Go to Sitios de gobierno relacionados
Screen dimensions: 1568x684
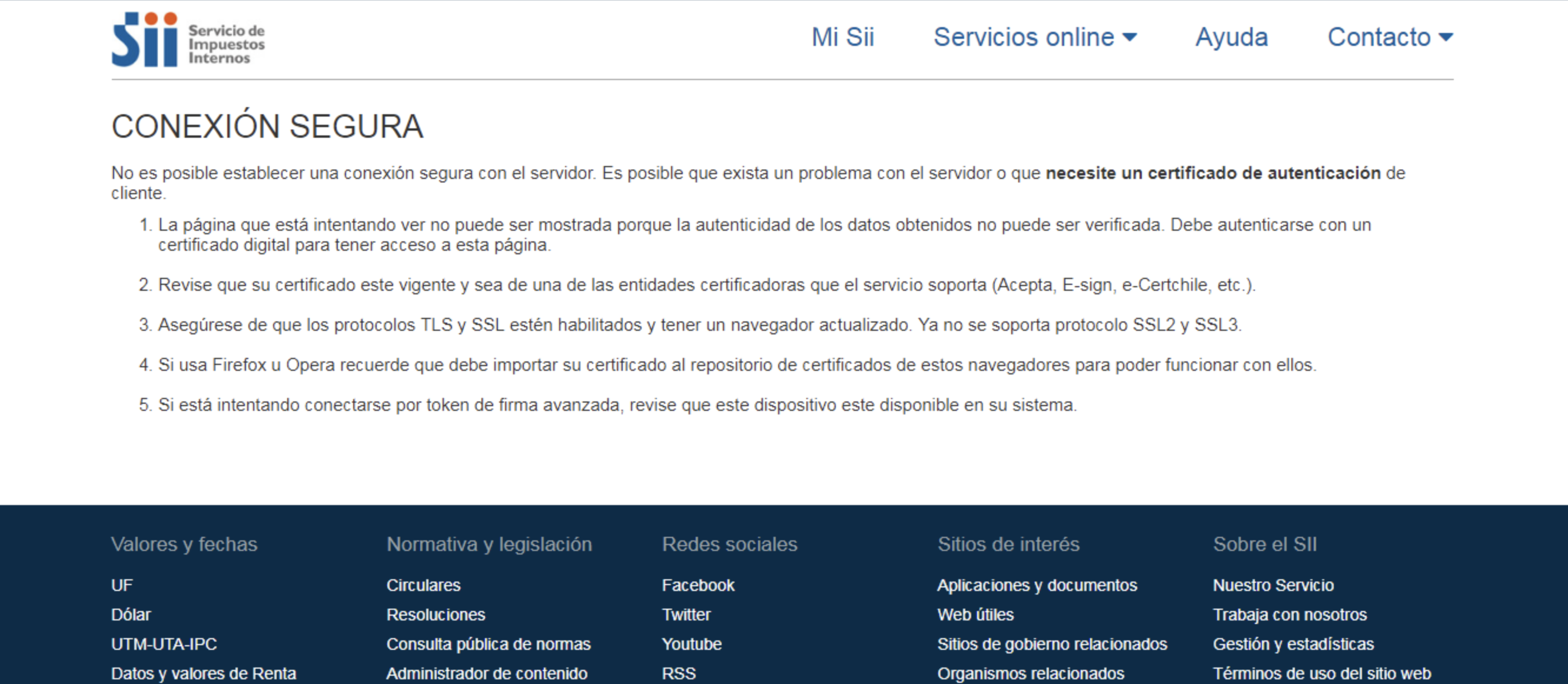(x=1052, y=644)
